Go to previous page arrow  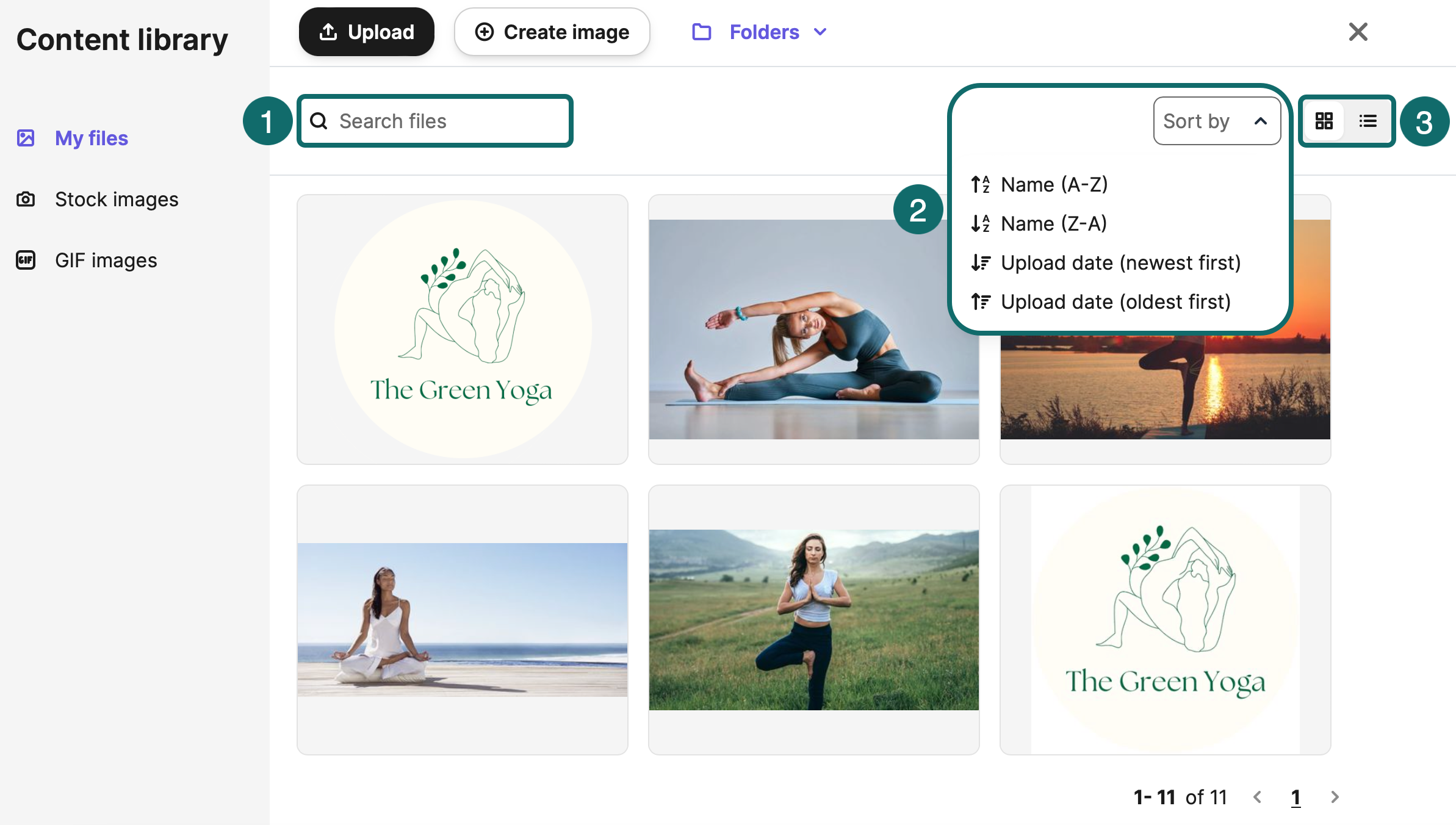click(1257, 797)
